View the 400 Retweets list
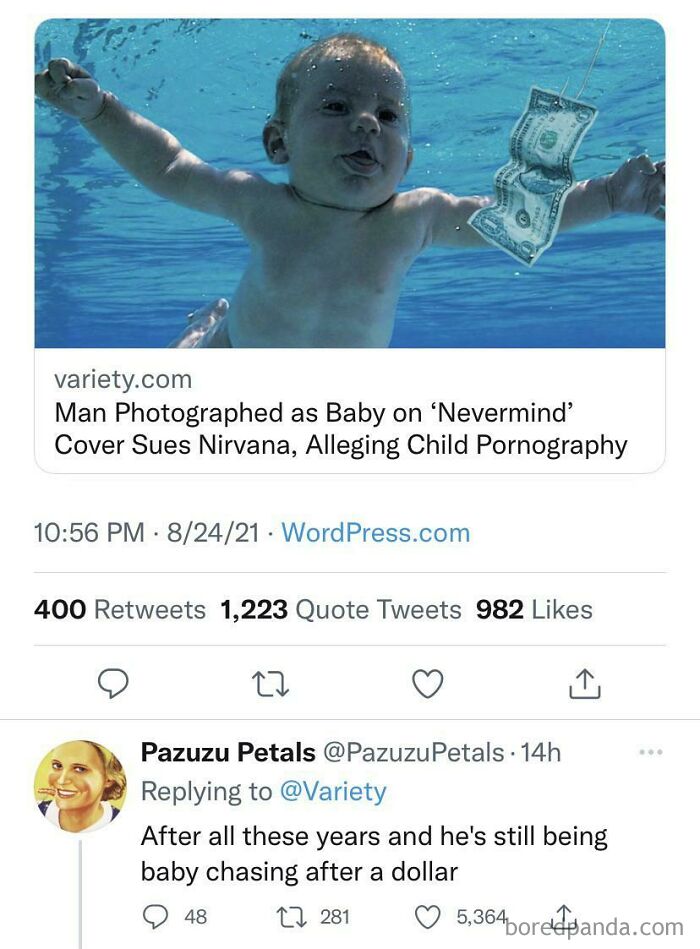Screen dimensions: 700x949 tap(119, 609)
